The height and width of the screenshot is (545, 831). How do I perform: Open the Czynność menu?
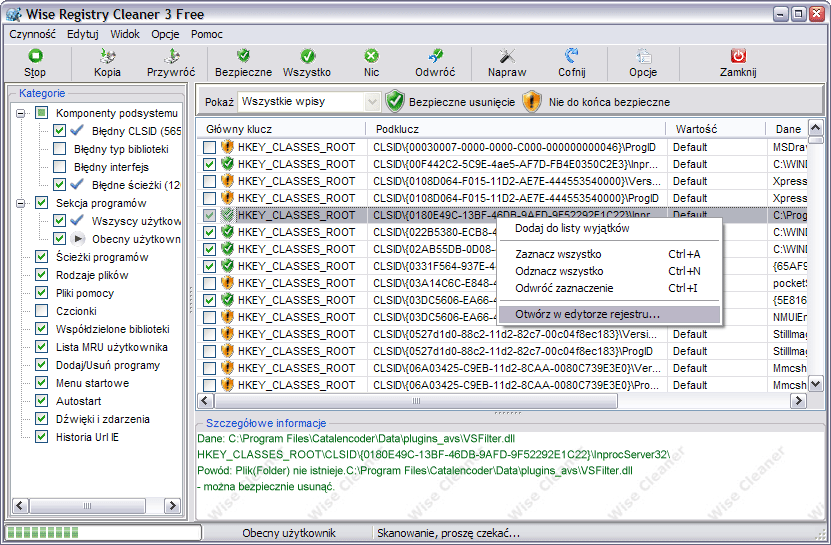[32, 34]
